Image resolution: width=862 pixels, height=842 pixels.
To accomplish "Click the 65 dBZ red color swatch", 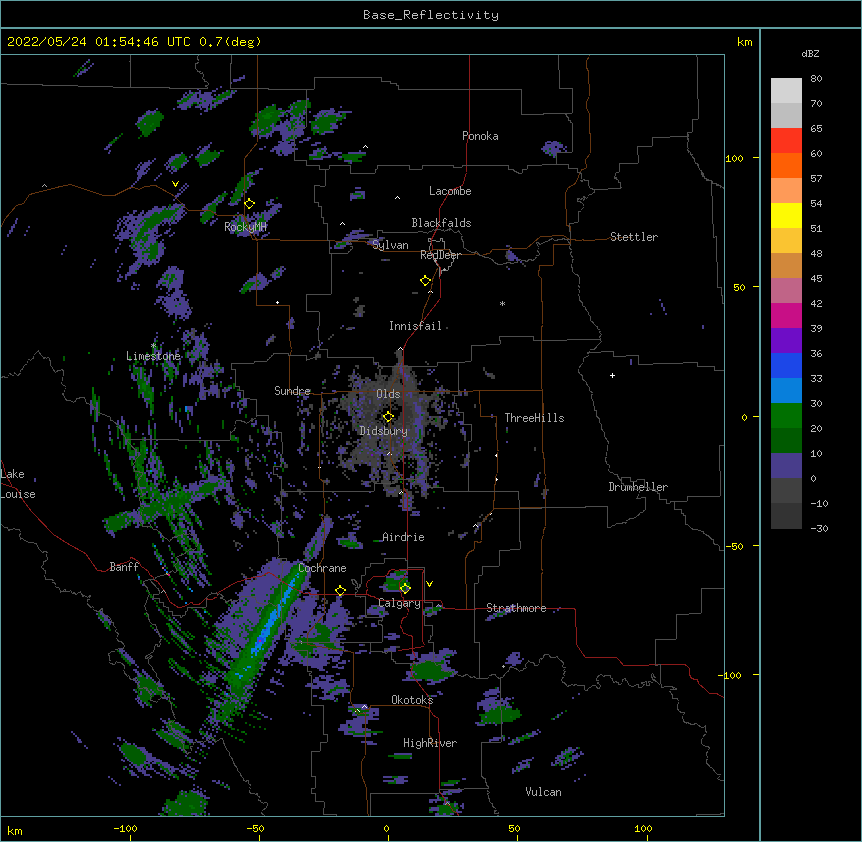I will coord(786,141).
